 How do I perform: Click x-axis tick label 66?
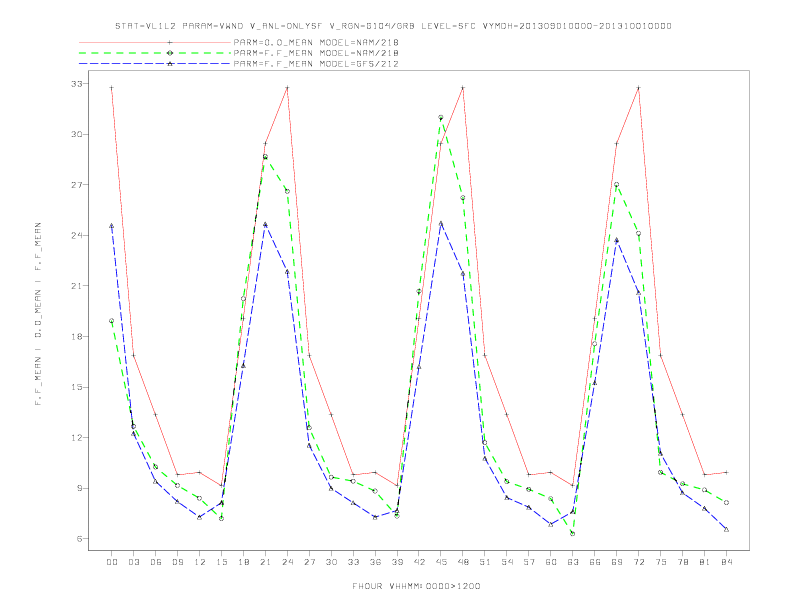point(595,562)
